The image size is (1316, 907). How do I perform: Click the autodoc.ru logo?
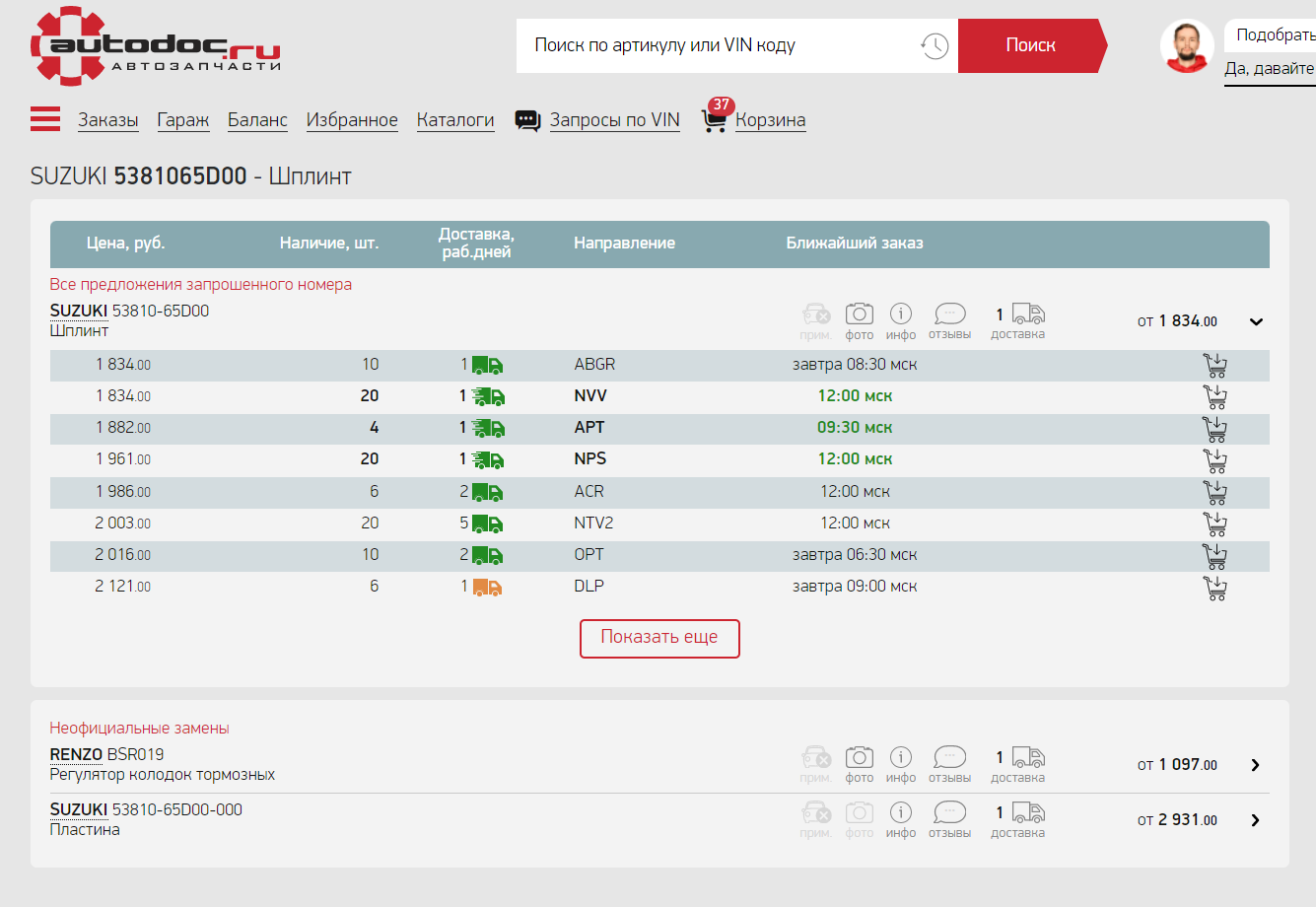click(156, 46)
